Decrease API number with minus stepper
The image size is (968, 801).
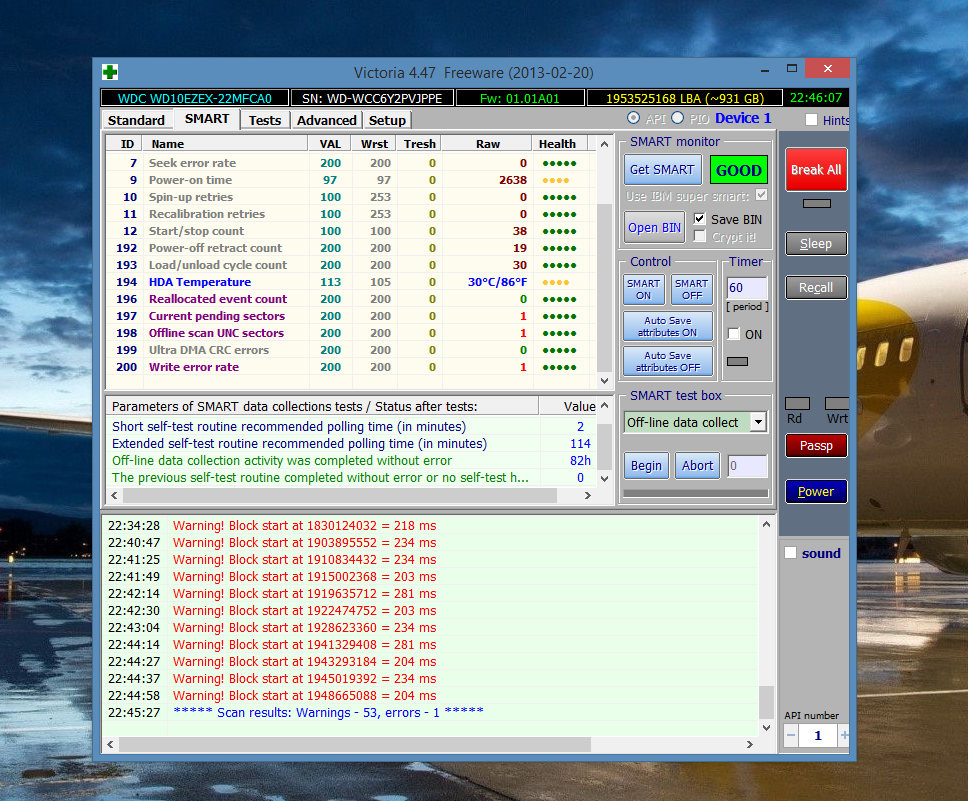click(x=791, y=736)
